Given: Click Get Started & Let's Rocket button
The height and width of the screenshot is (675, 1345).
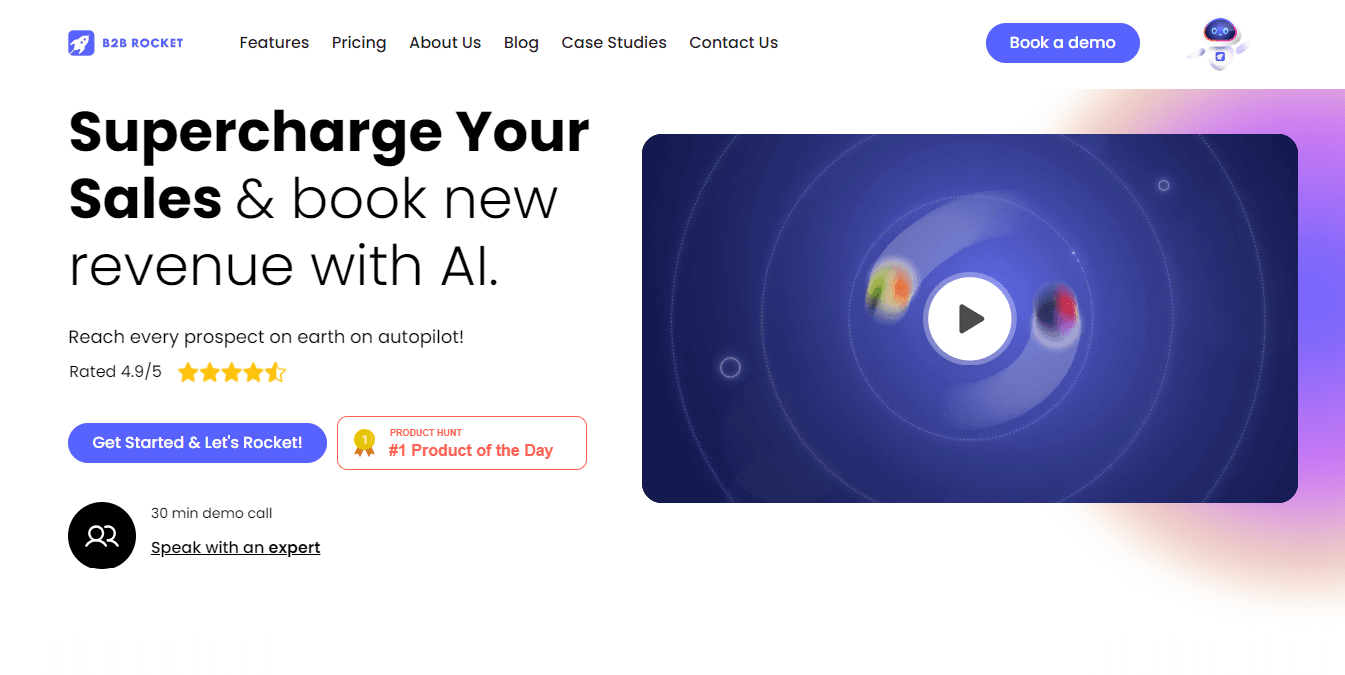Looking at the screenshot, I should click(x=197, y=443).
